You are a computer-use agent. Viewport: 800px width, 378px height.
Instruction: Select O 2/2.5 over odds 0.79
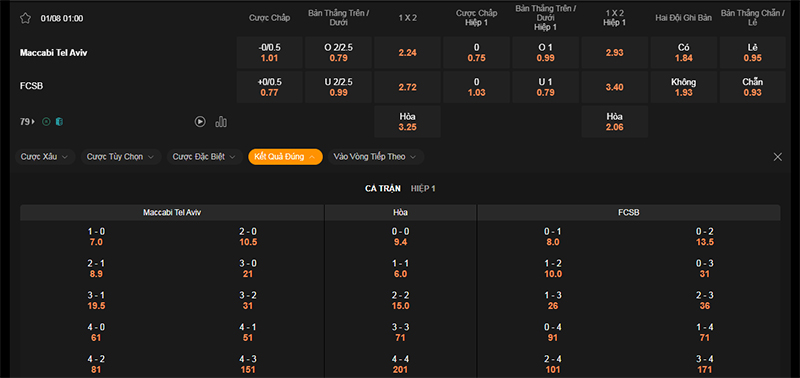click(338, 53)
